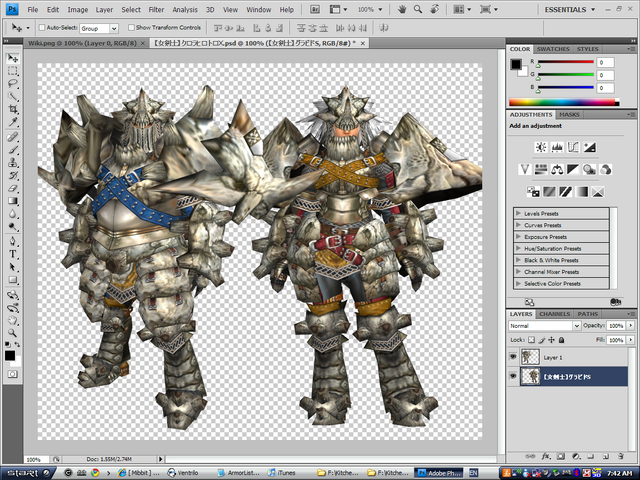
Task: Add a Curves adjustment
Action: tap(573, 147)
